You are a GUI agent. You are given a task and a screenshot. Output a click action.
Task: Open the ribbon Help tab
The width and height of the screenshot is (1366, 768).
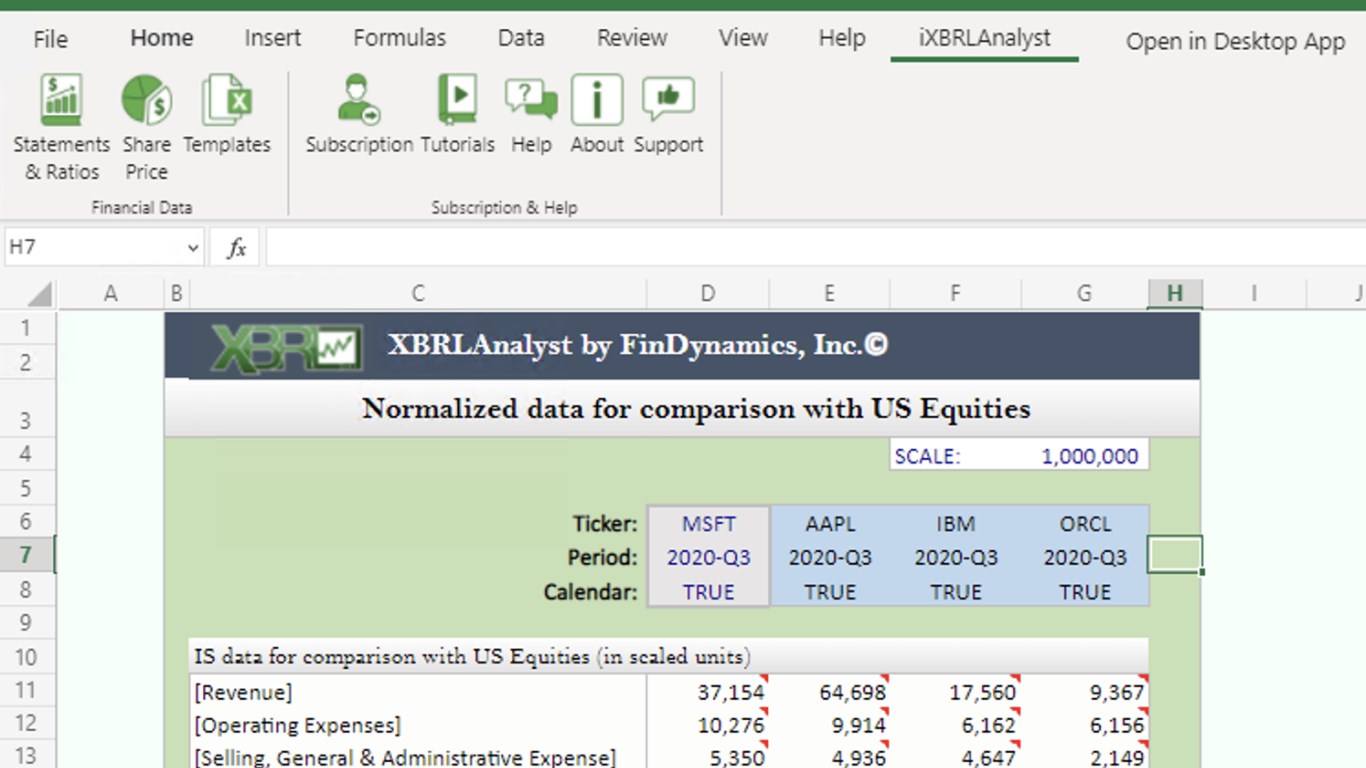pyautogui.click(x=842, y=38)
